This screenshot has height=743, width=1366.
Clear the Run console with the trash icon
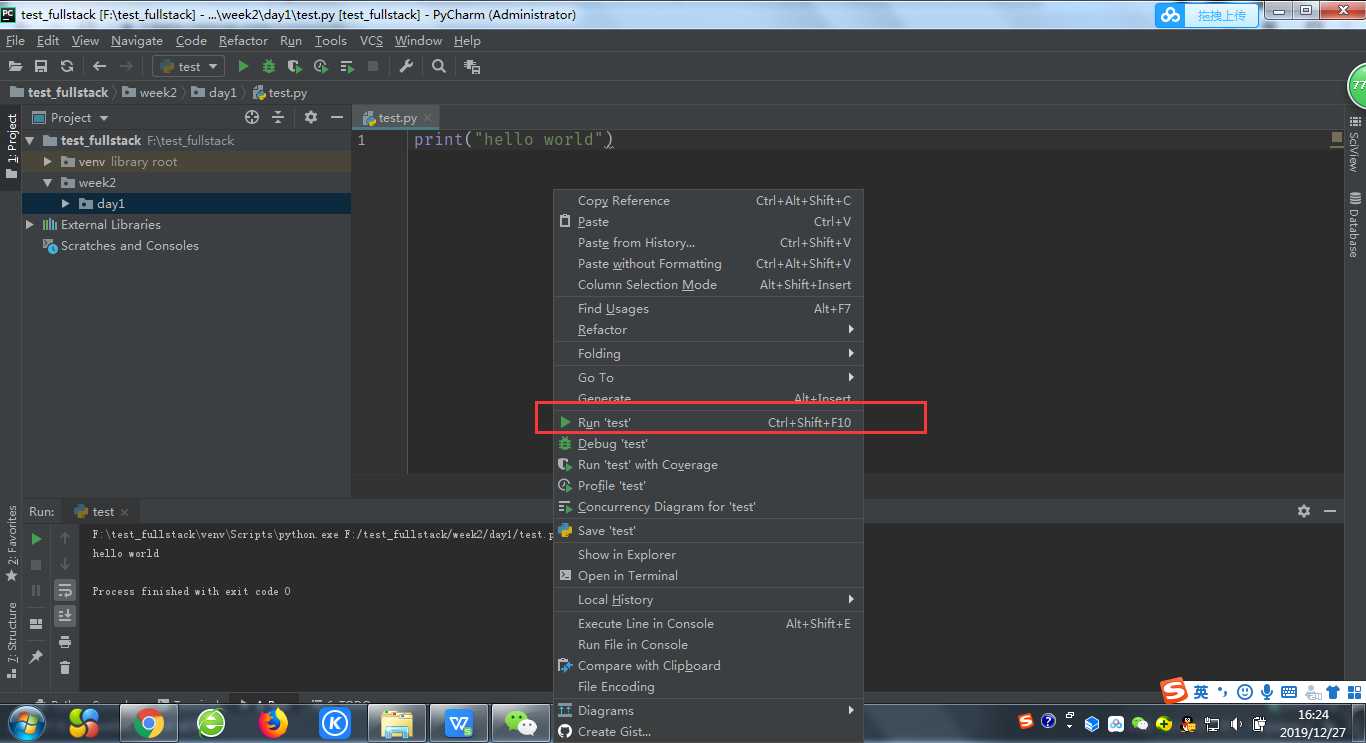tap(65, 667)
